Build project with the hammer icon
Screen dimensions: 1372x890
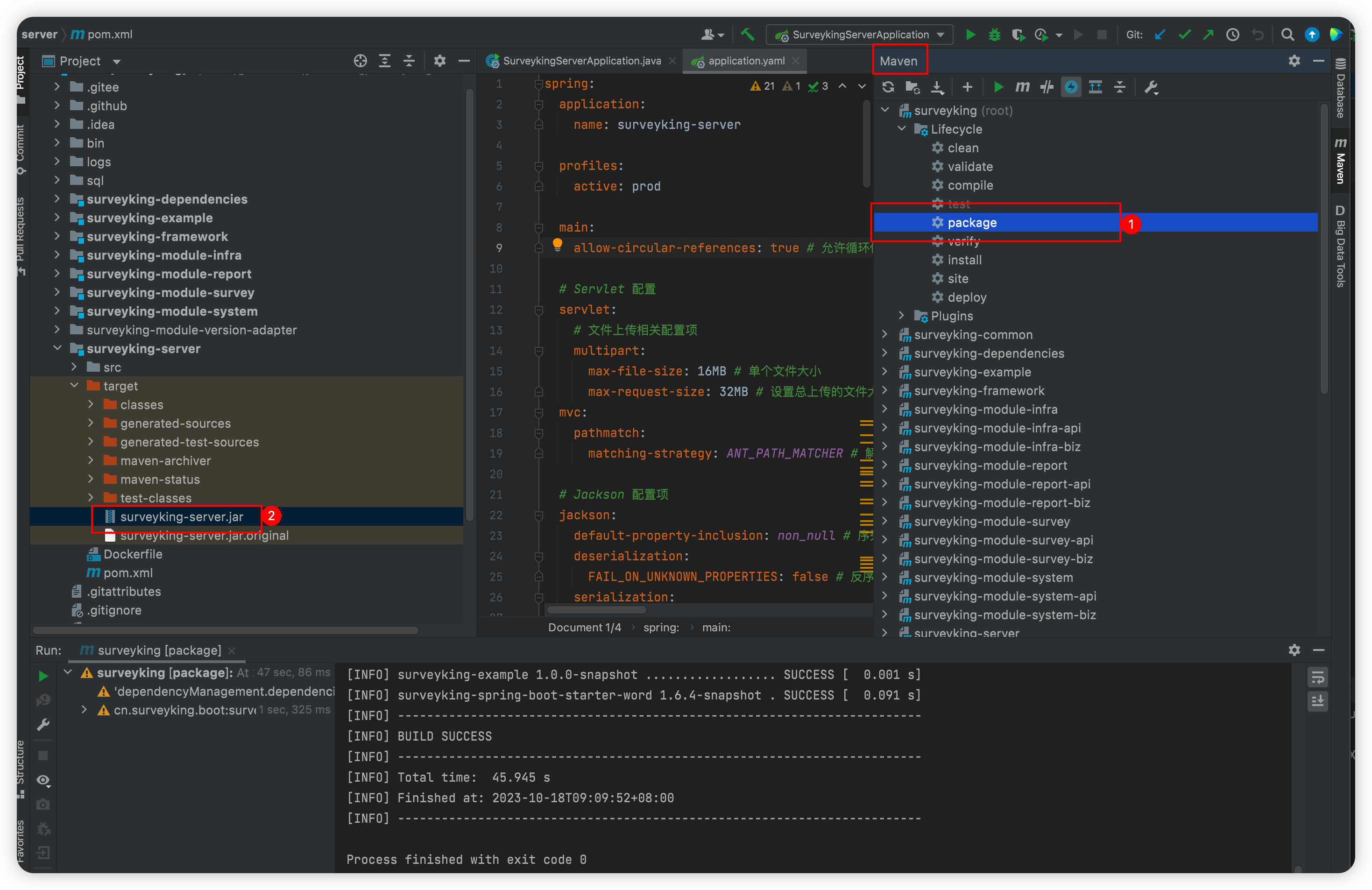[x=748, y=35]
